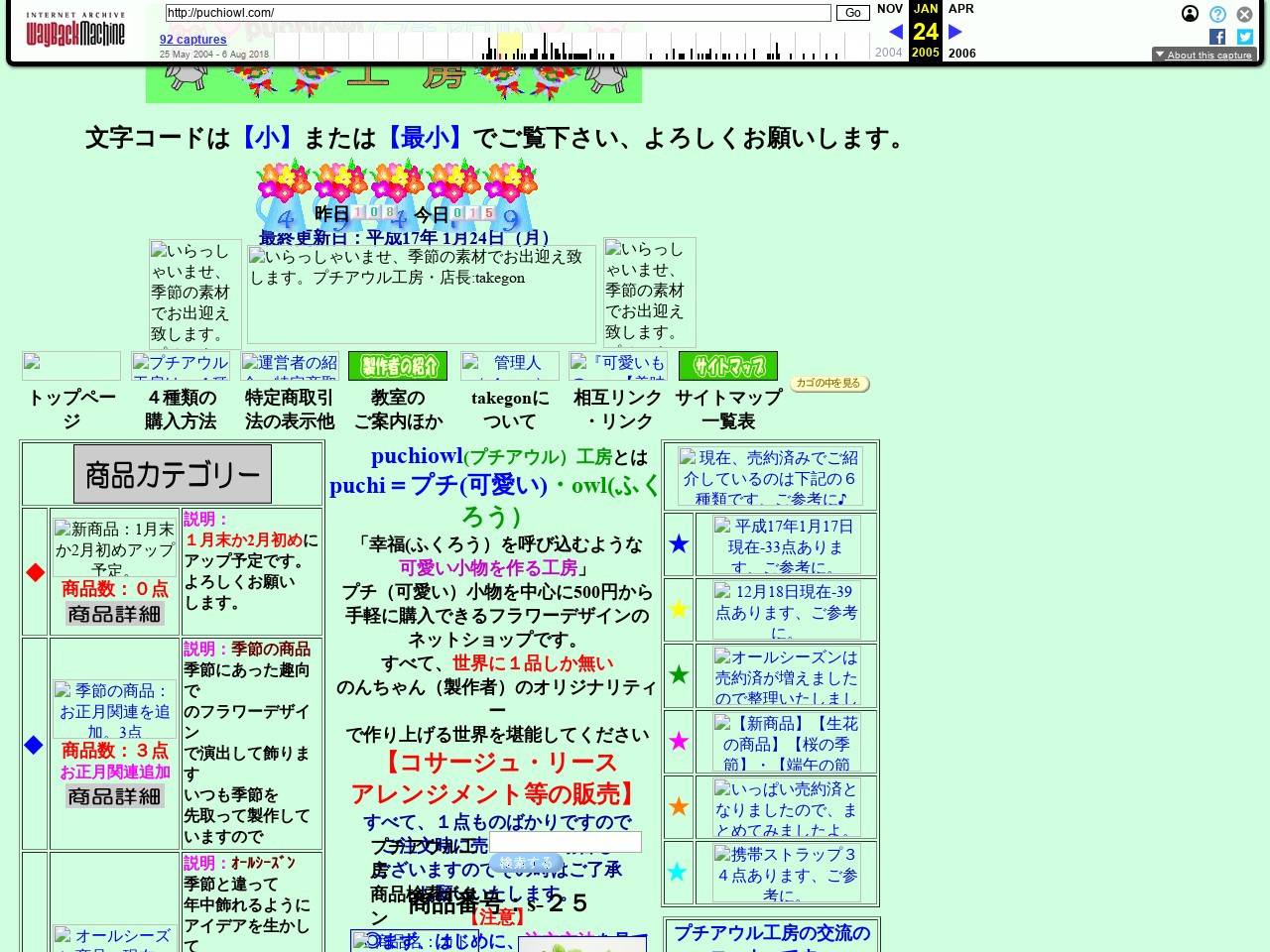Open the green サイトマップ badge icon
This screenshot has width=1270, height=952.
point(726,365)
